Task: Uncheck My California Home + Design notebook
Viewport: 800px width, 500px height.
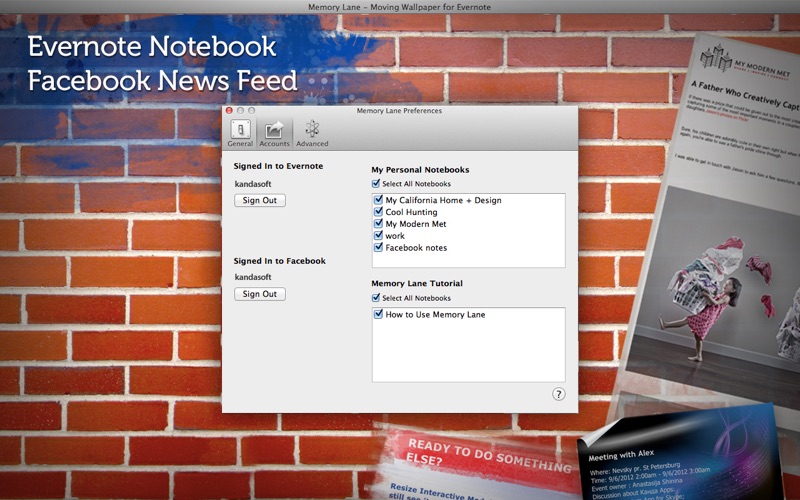Action: (x=378, y=199)
